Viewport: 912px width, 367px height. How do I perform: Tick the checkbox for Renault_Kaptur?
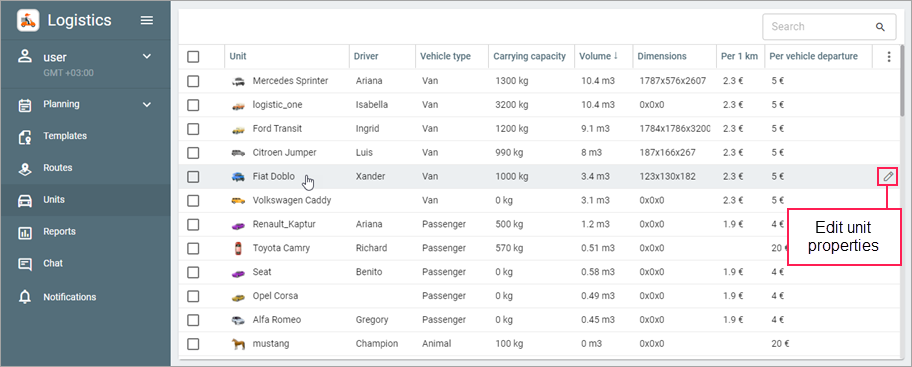coord(193,225)
